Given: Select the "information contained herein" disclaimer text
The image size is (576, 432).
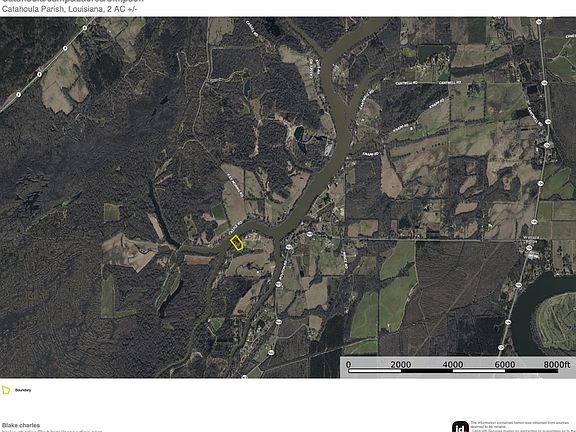Looking at the screenshot, I should 522,425.
